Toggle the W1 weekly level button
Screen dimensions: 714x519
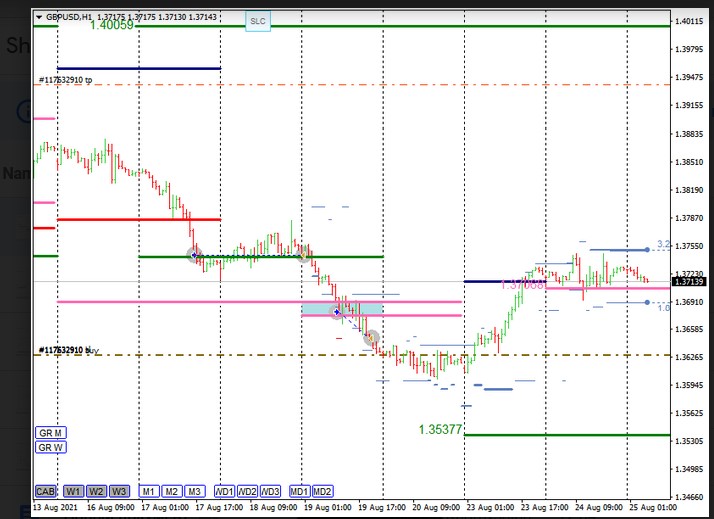(74, 492)
